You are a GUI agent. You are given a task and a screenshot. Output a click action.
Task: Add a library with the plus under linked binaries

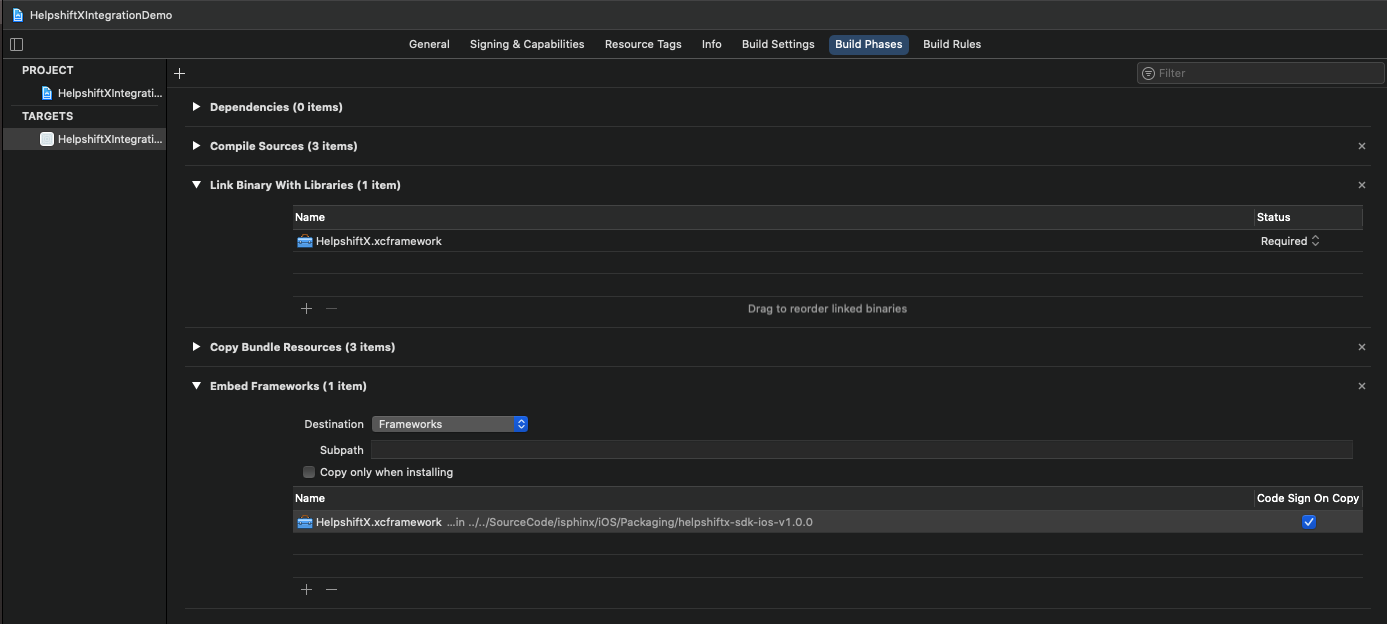click(306, 309)
